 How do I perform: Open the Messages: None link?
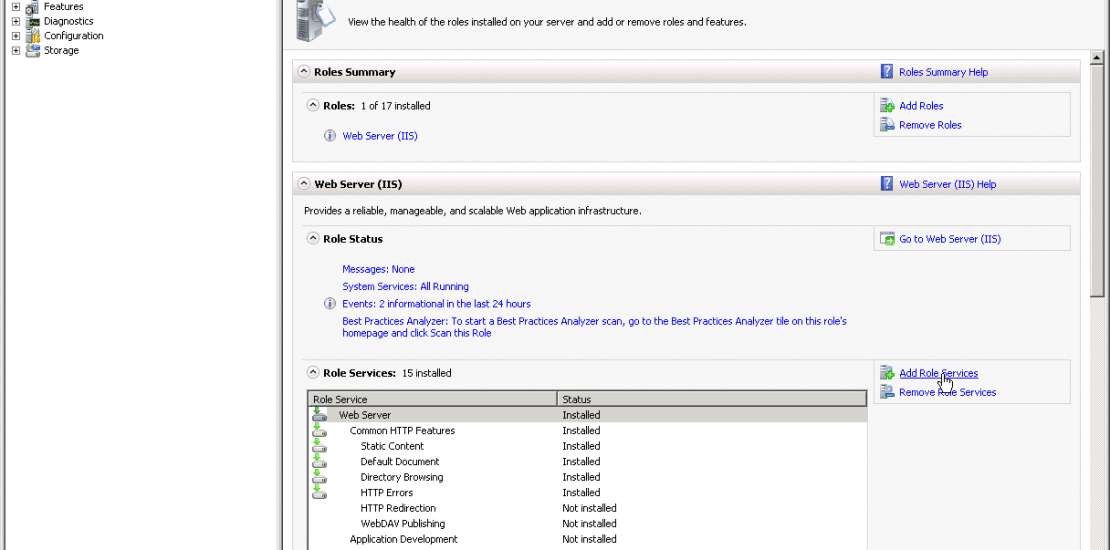[379, 269]
